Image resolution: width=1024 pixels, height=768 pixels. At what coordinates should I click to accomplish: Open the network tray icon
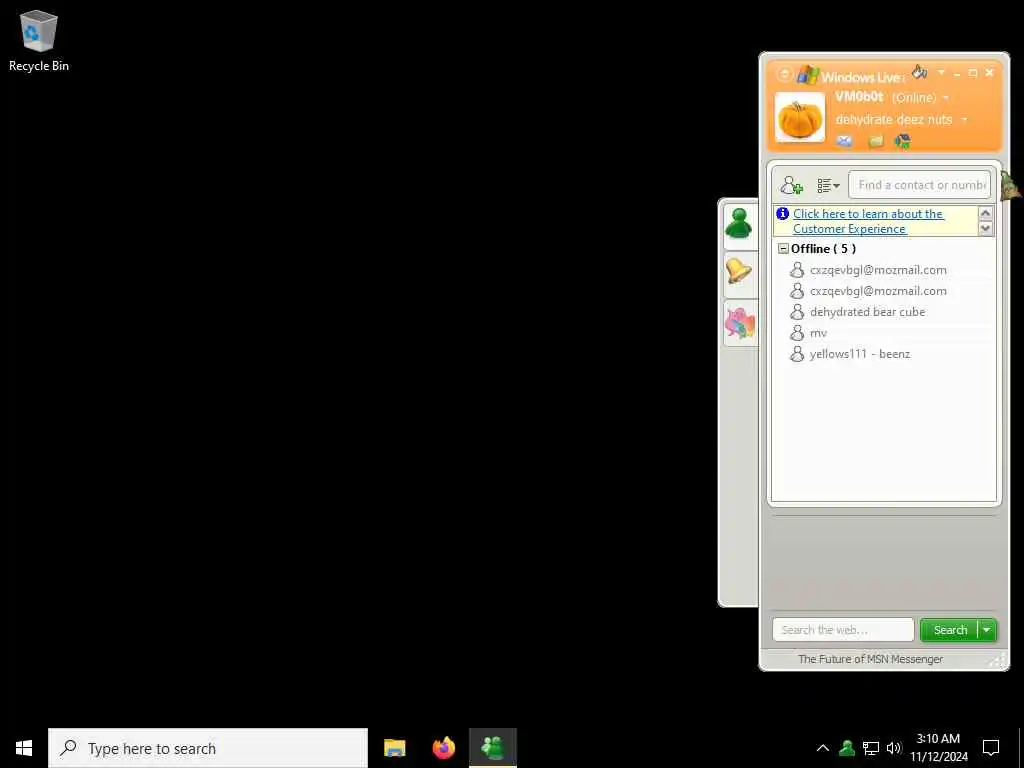[871, 748]
